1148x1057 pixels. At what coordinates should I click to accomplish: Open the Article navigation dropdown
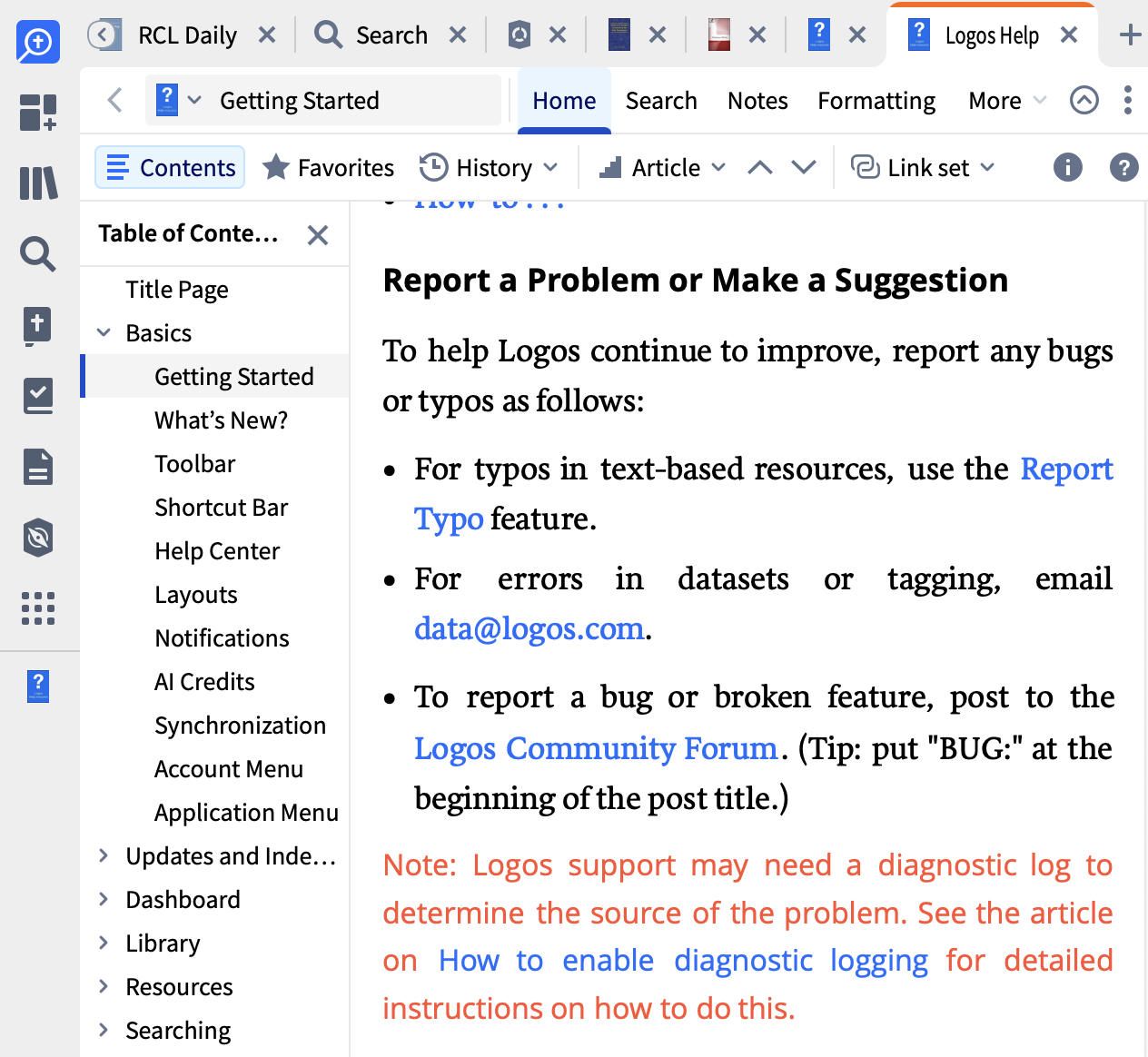pyautogui.click(x=663, y=168)
